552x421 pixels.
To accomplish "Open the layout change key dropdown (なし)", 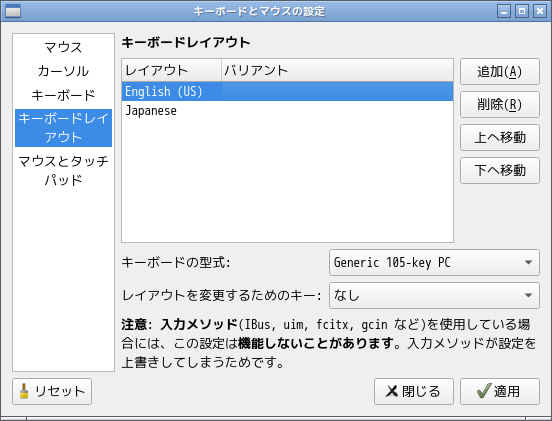I will click(x=434, y=295).
